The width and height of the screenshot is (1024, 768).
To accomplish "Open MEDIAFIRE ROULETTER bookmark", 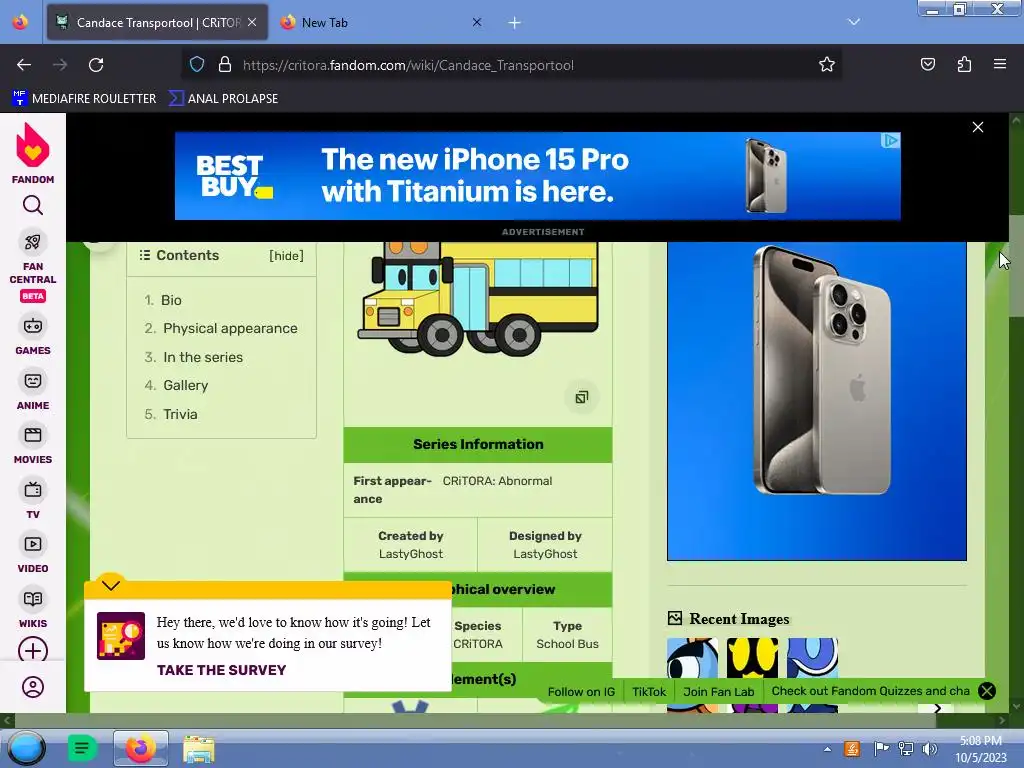I will click(x=84, y=99).
